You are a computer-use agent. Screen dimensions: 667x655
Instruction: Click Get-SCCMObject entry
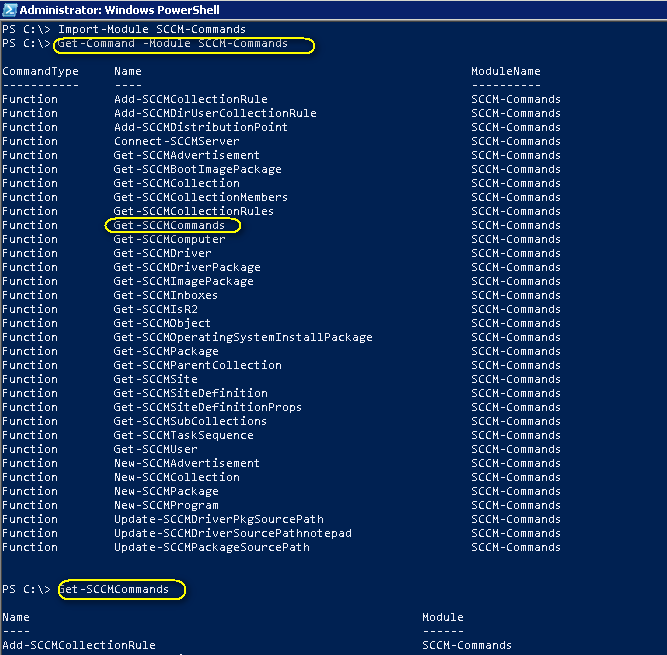click(x=162, y=324)
